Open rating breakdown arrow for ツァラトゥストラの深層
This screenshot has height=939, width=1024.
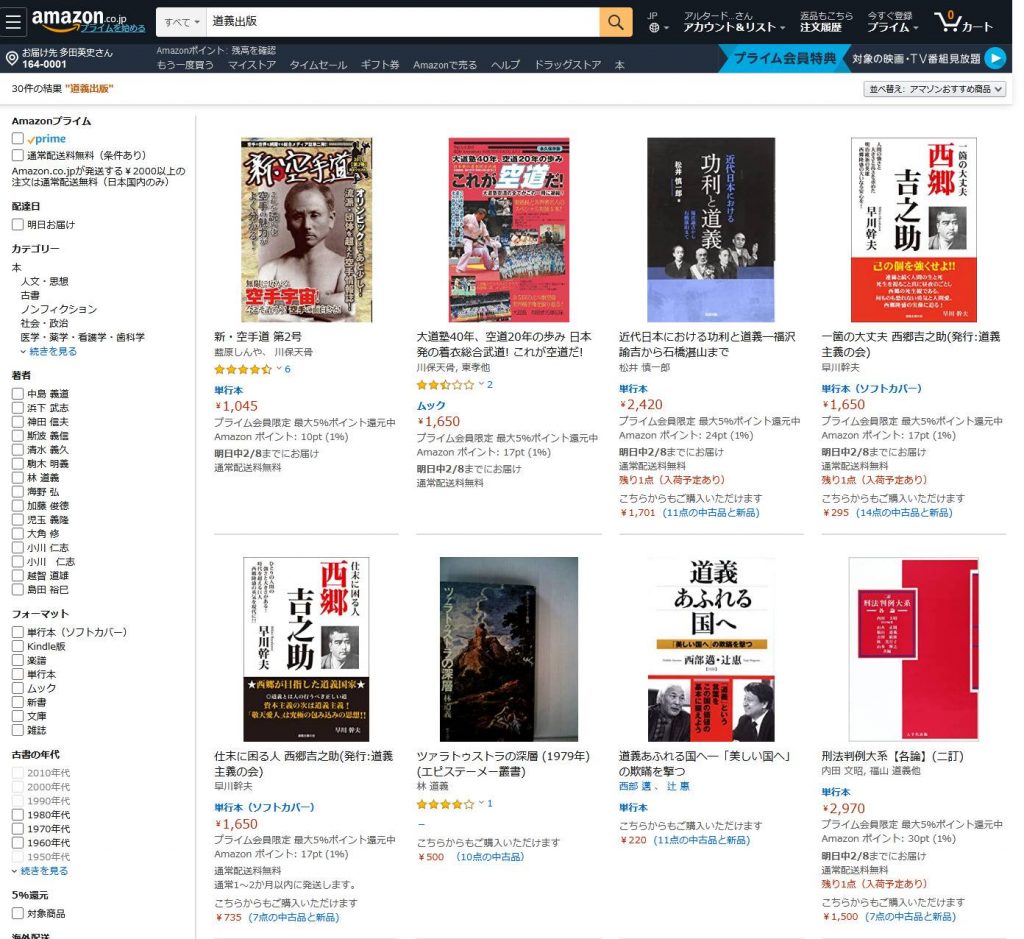[481, 804]
